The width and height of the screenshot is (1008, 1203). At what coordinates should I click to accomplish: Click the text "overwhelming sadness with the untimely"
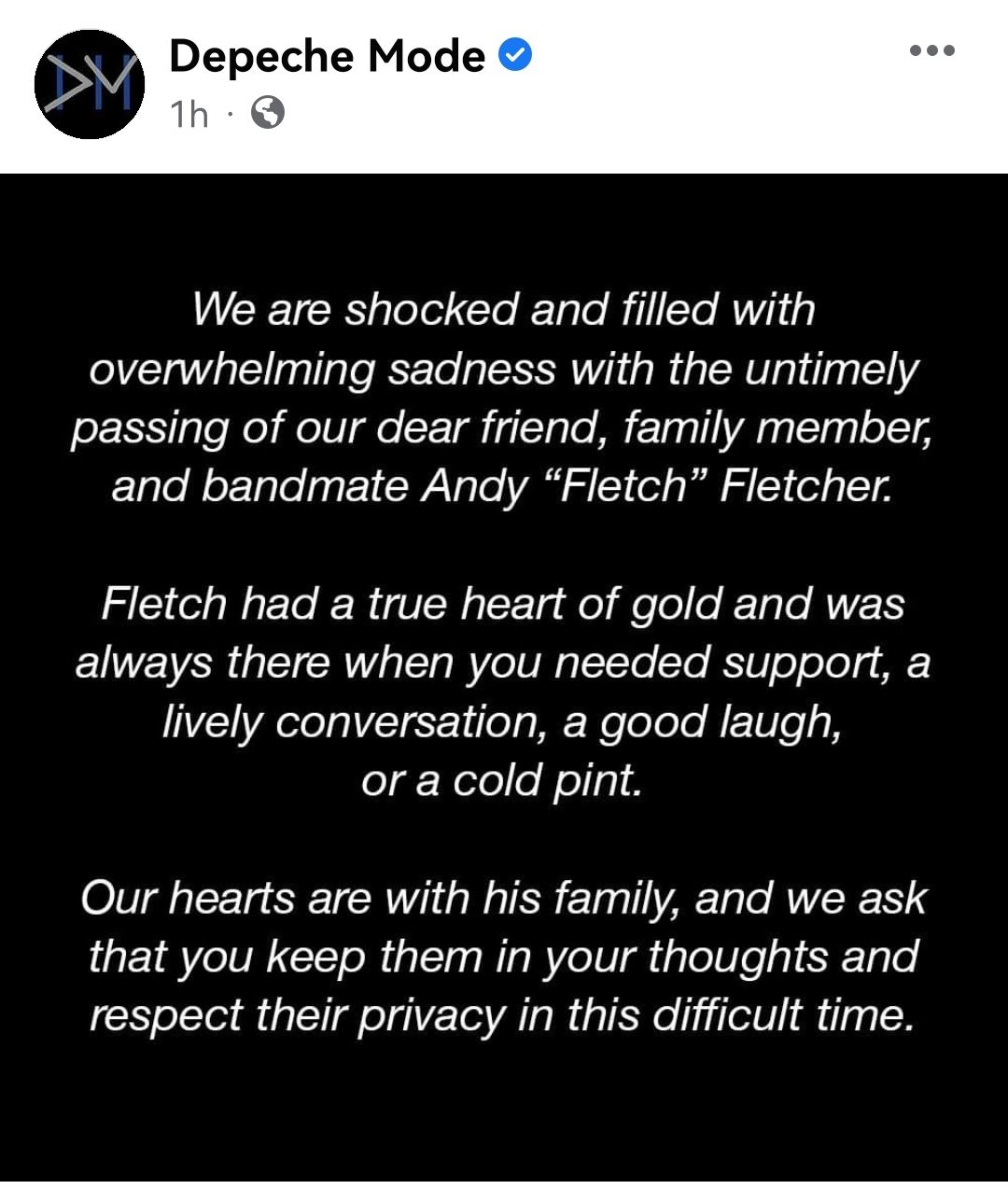[x=504, y=370]
